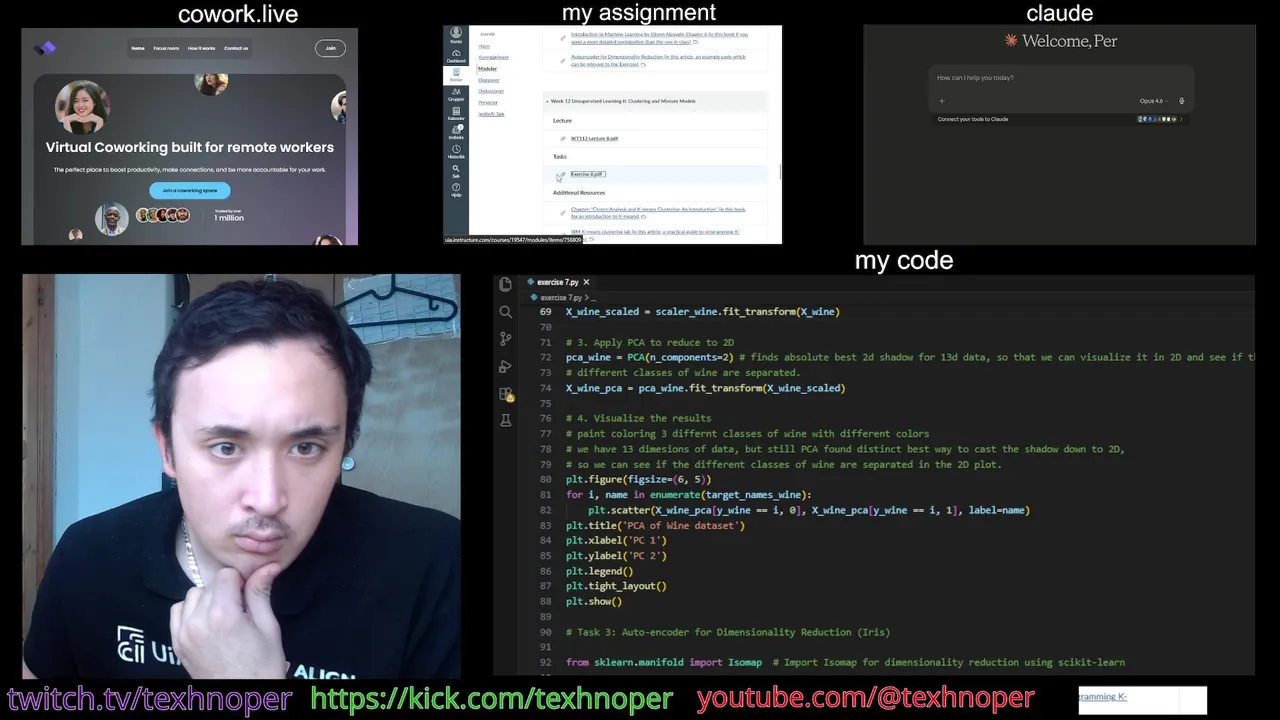Open IKT112 Lecture 8.pdf link
This screenshot has height=720, width=1280.
[594, 138]
